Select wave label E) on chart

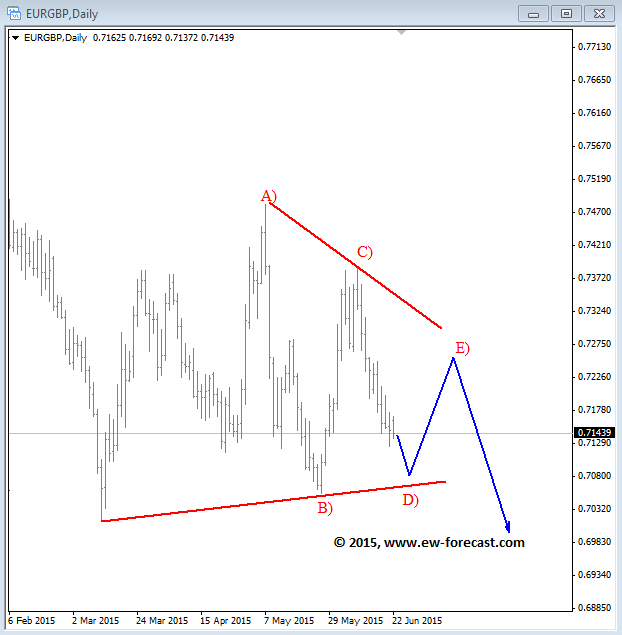click(462, 348)
